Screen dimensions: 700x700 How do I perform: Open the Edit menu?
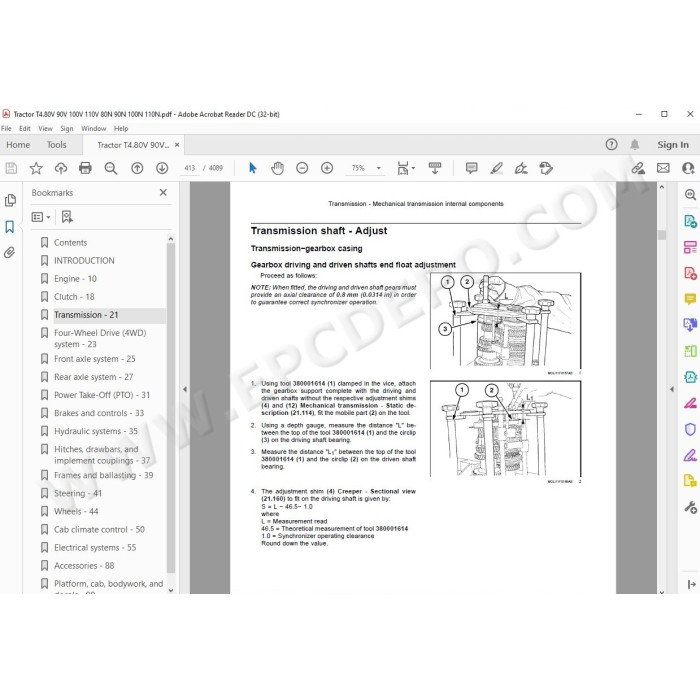point(25,129)
